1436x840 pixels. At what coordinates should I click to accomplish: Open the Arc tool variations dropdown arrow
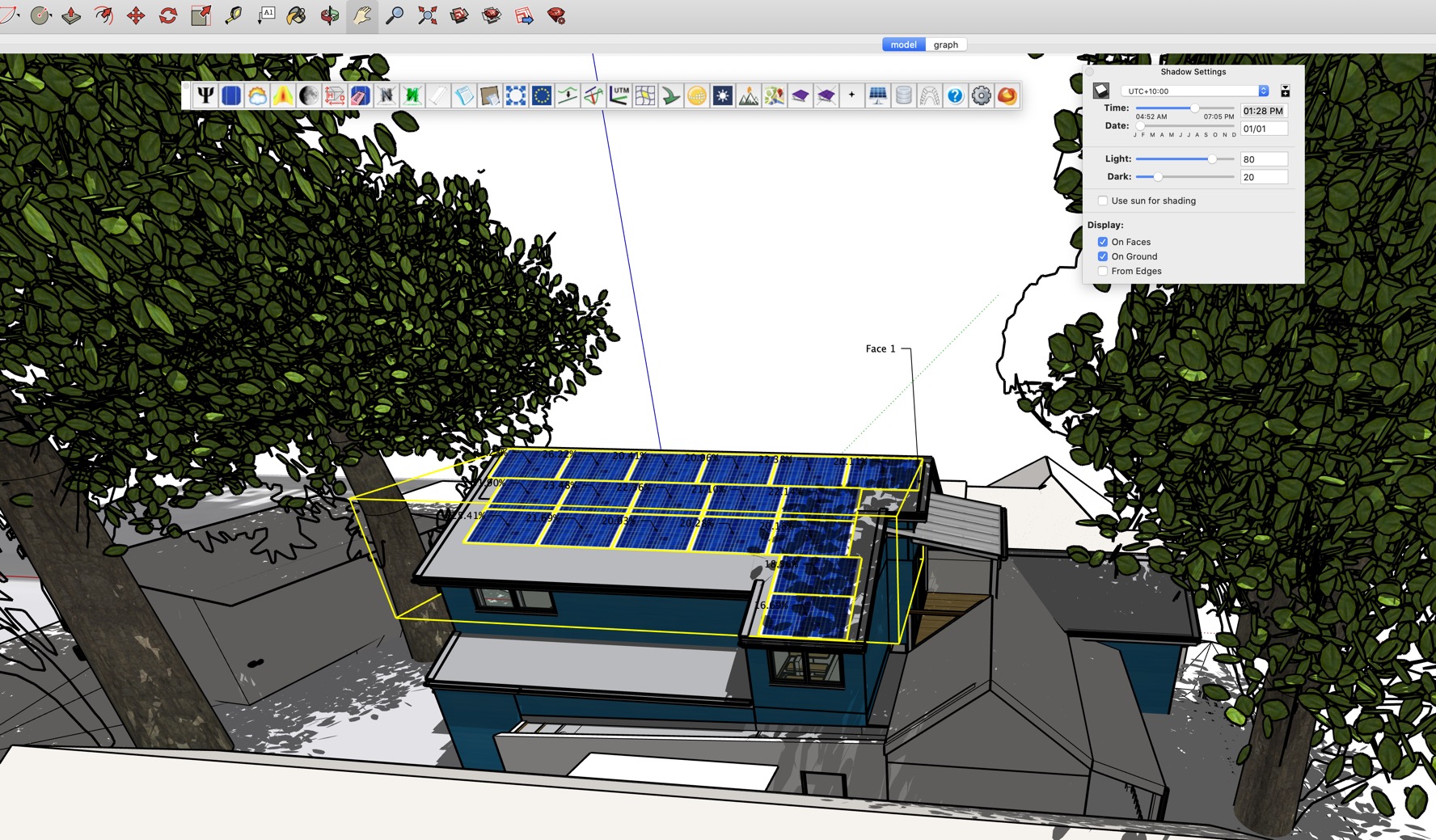click(x=17, y=16)
